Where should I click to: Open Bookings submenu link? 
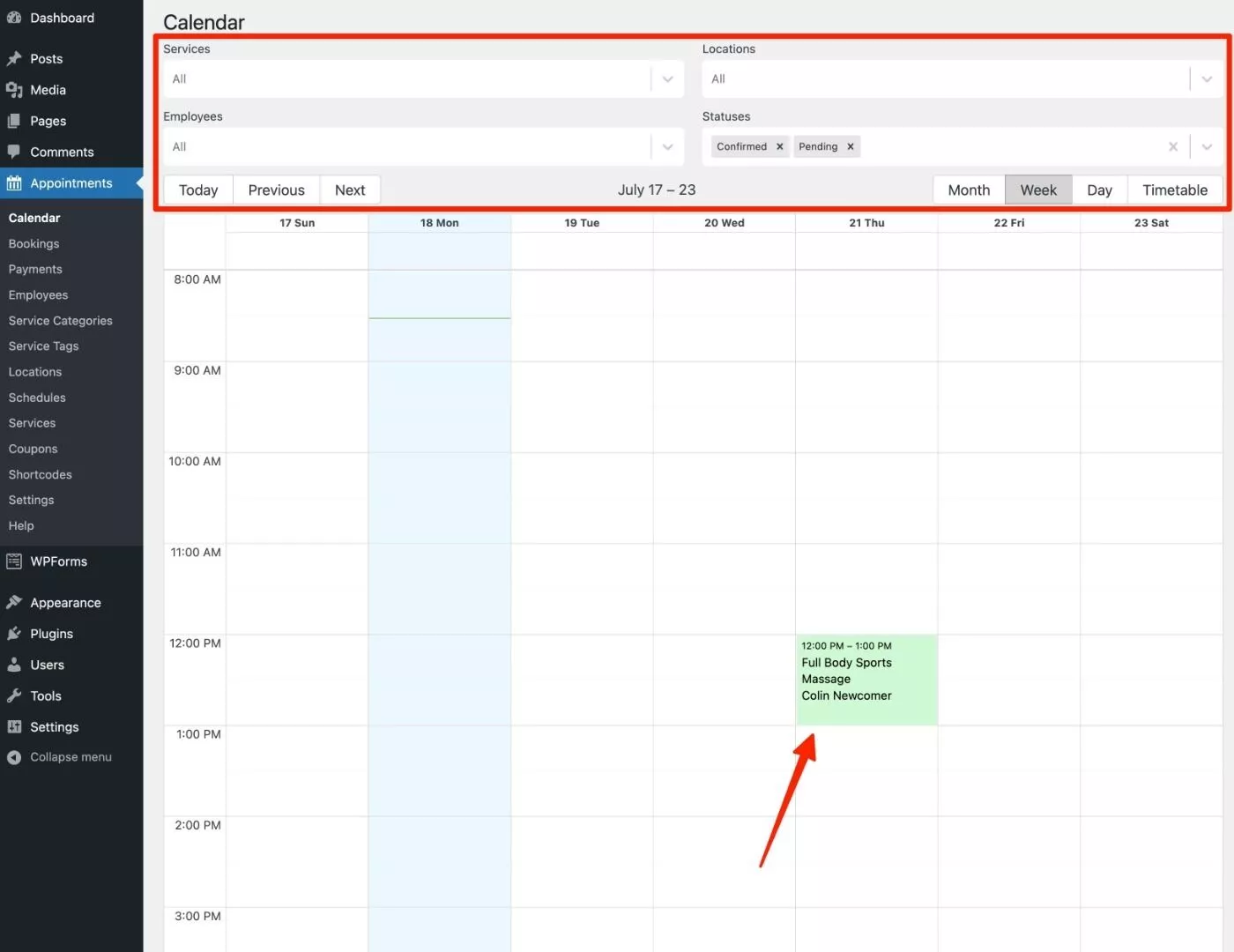pyautogui.click(x=33, y=243)
